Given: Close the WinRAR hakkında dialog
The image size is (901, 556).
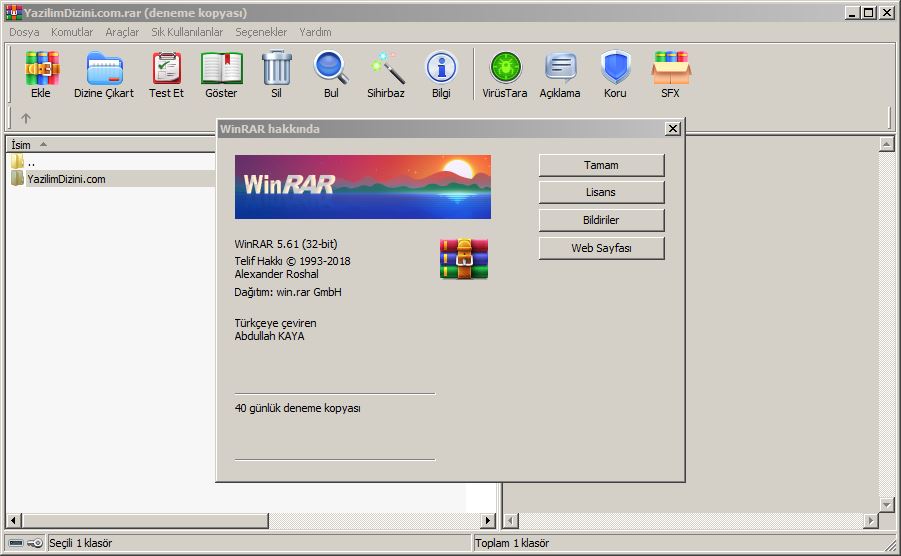Looking at the screenshot, I should 673,129.
